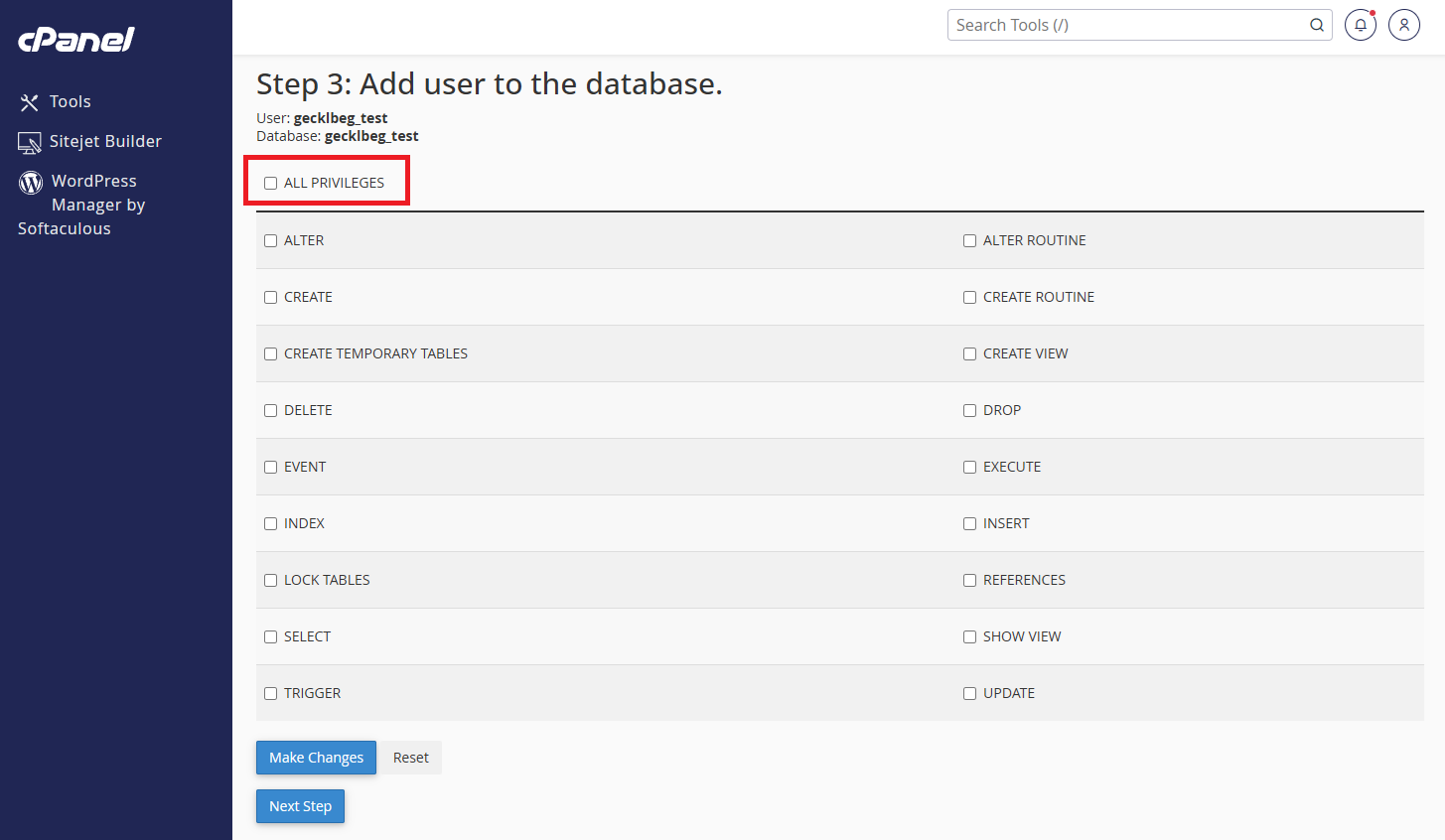Click the Make Changes button
This screenshot has width=1445, height=840.
click(316, 758)
